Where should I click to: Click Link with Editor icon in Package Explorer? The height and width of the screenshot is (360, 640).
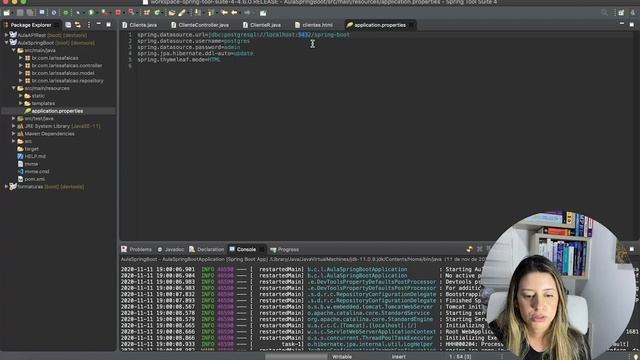pos(78,25)
